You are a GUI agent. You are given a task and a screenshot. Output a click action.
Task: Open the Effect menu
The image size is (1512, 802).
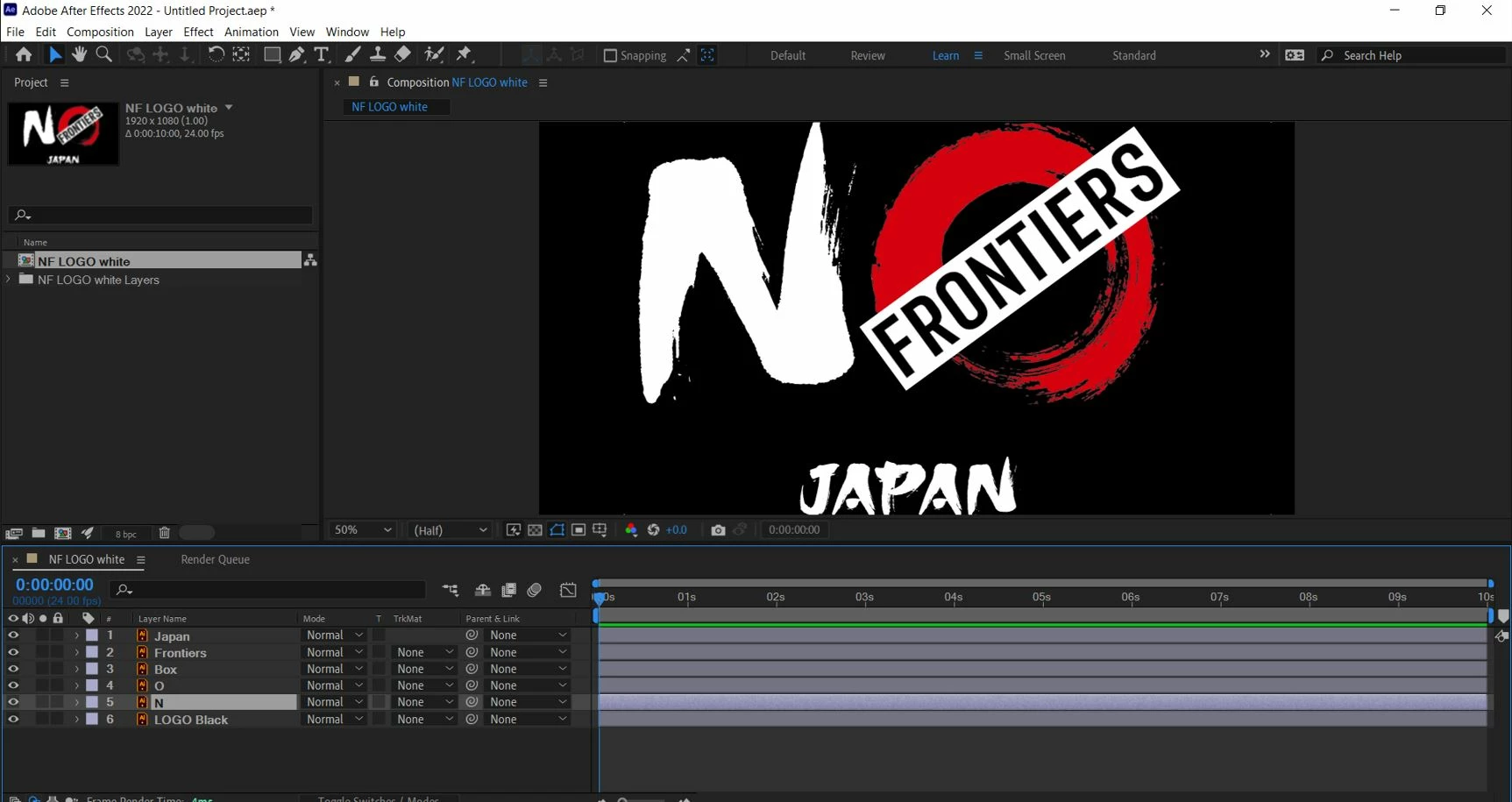tap(198, 32)
